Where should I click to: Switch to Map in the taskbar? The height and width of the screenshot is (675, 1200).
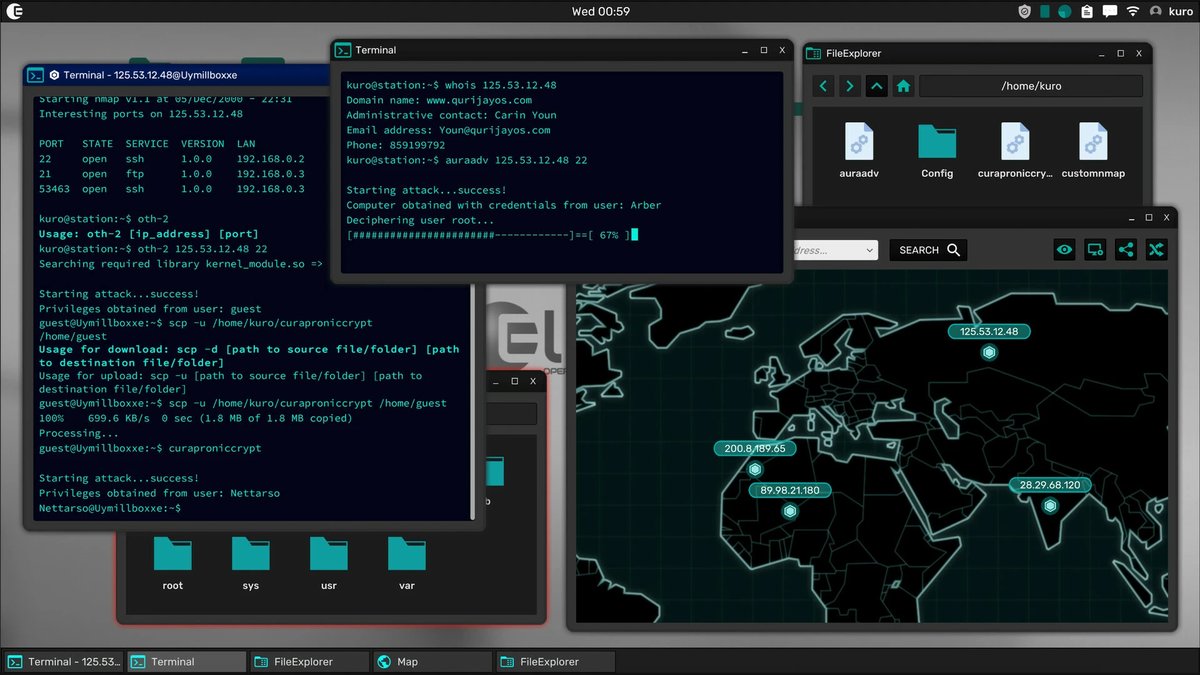point(432,661)
